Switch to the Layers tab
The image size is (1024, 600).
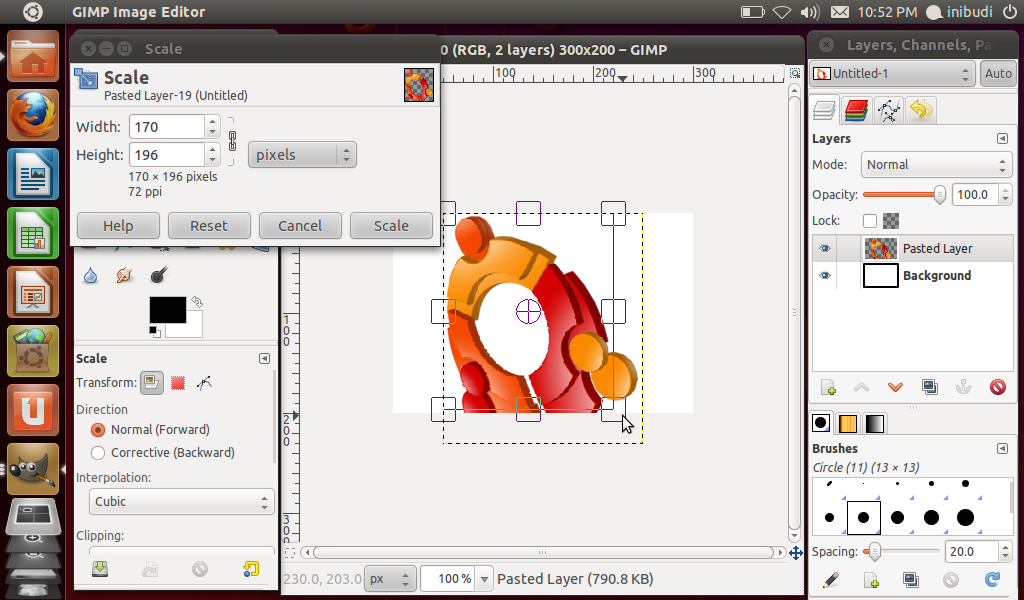(824, 110)
